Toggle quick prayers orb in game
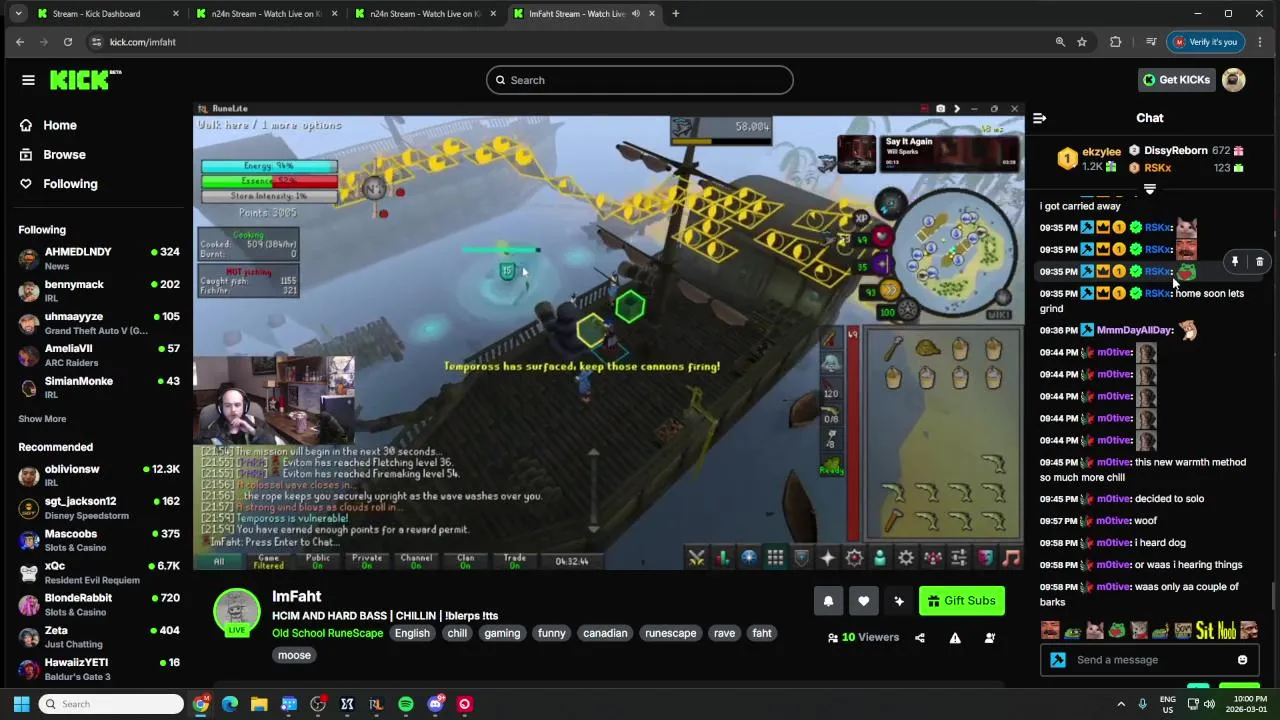This screenshot has width=1280, height=720. point(882,264)
